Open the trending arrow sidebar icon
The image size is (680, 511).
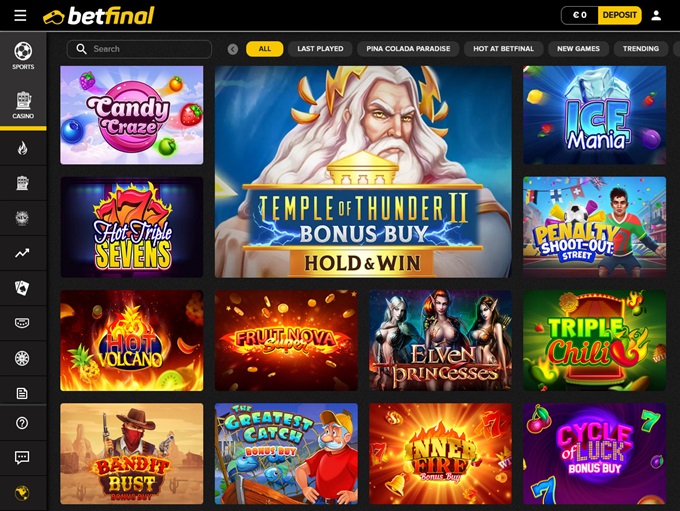[23, 253]
